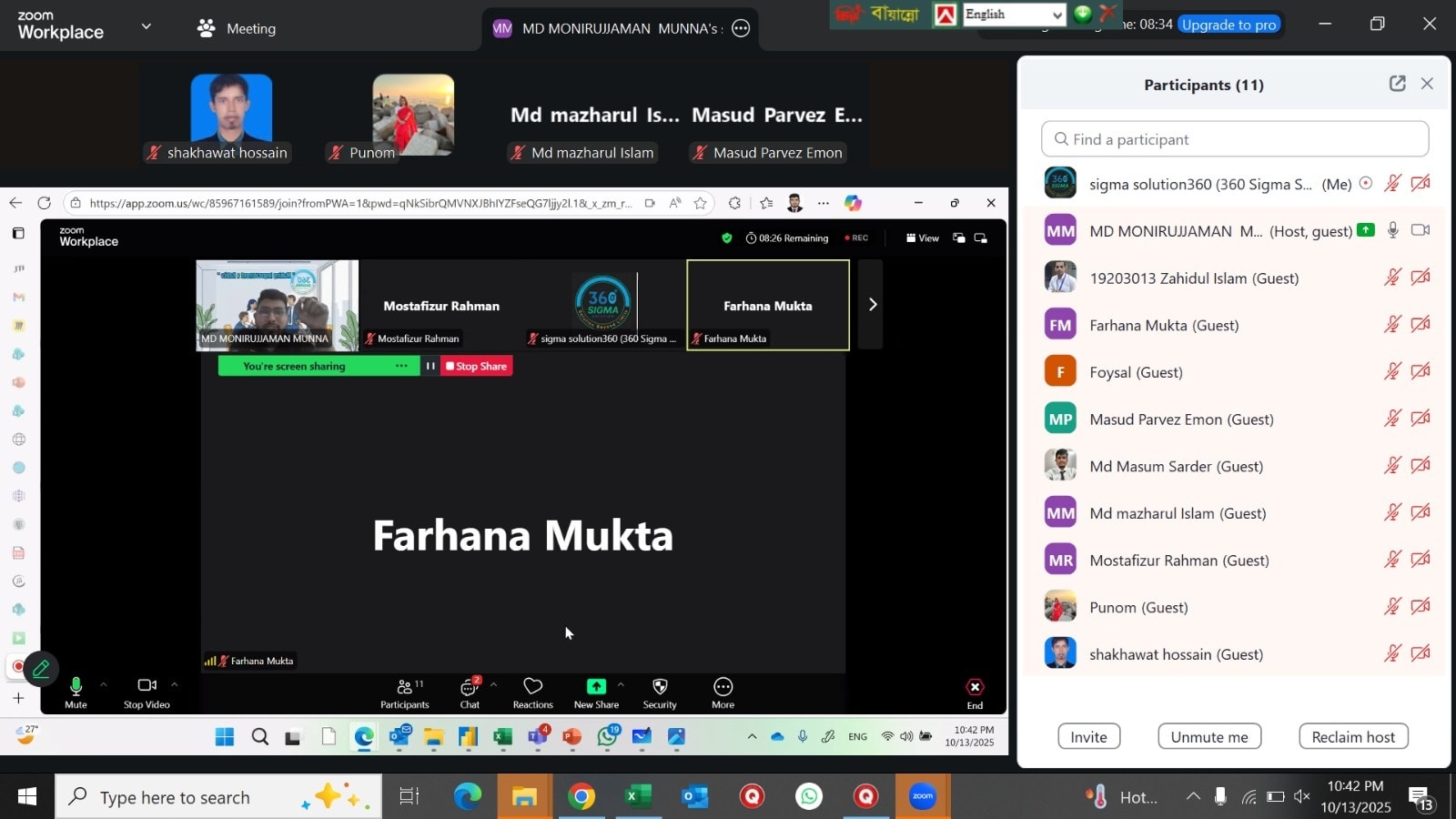Viewport: 1456px width, 819px height.
Task: Toggle Stop Video camera button
Action: pyautogui.click(x=147, y=686)
